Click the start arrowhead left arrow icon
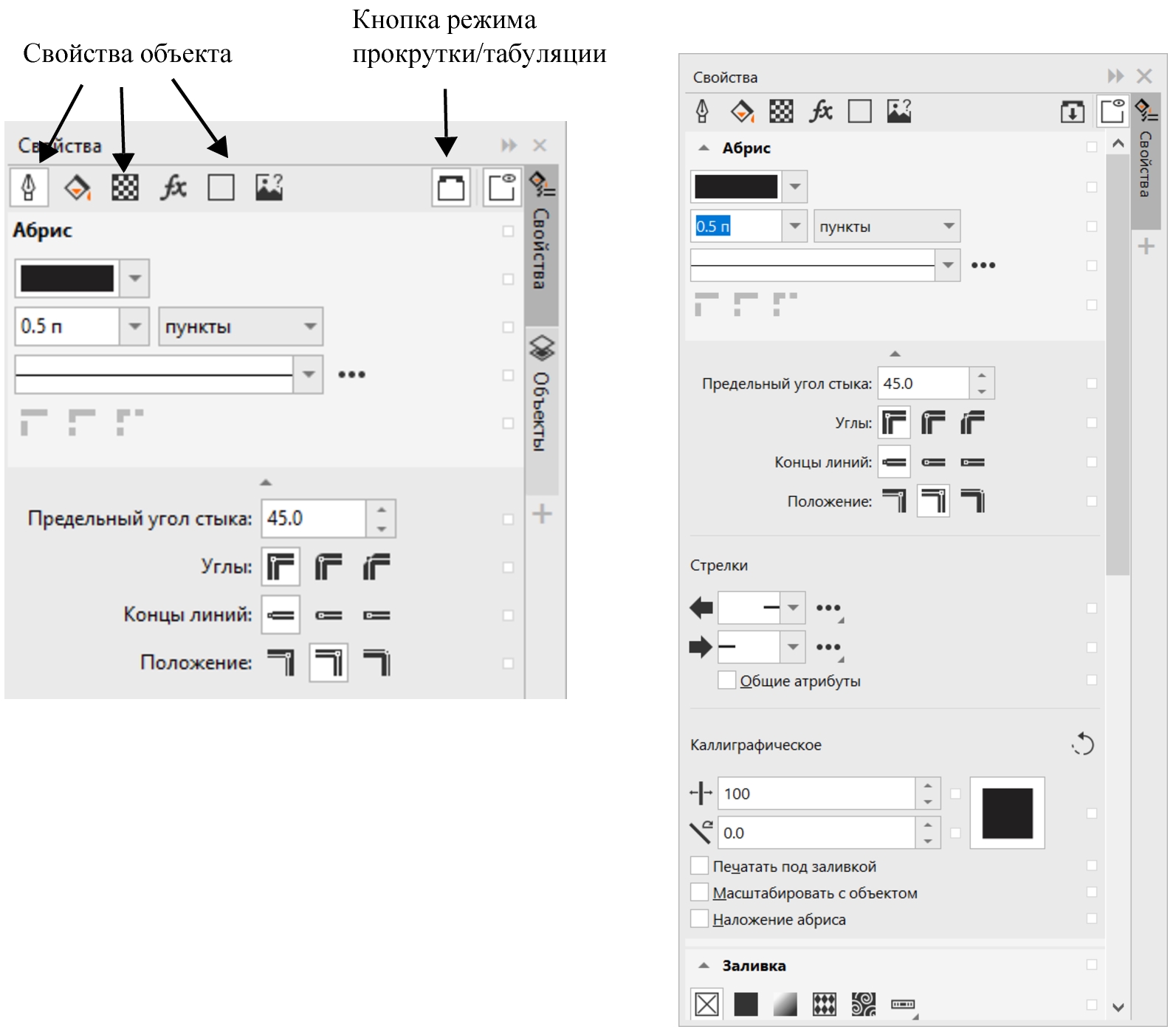 click(701, 608)
